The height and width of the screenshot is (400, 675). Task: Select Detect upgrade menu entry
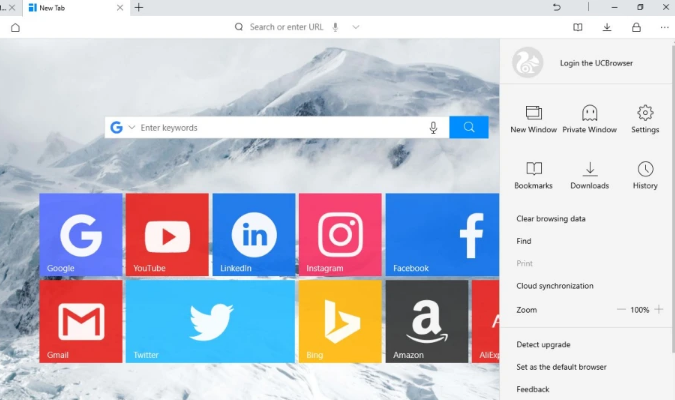click(x=543, y=344)
